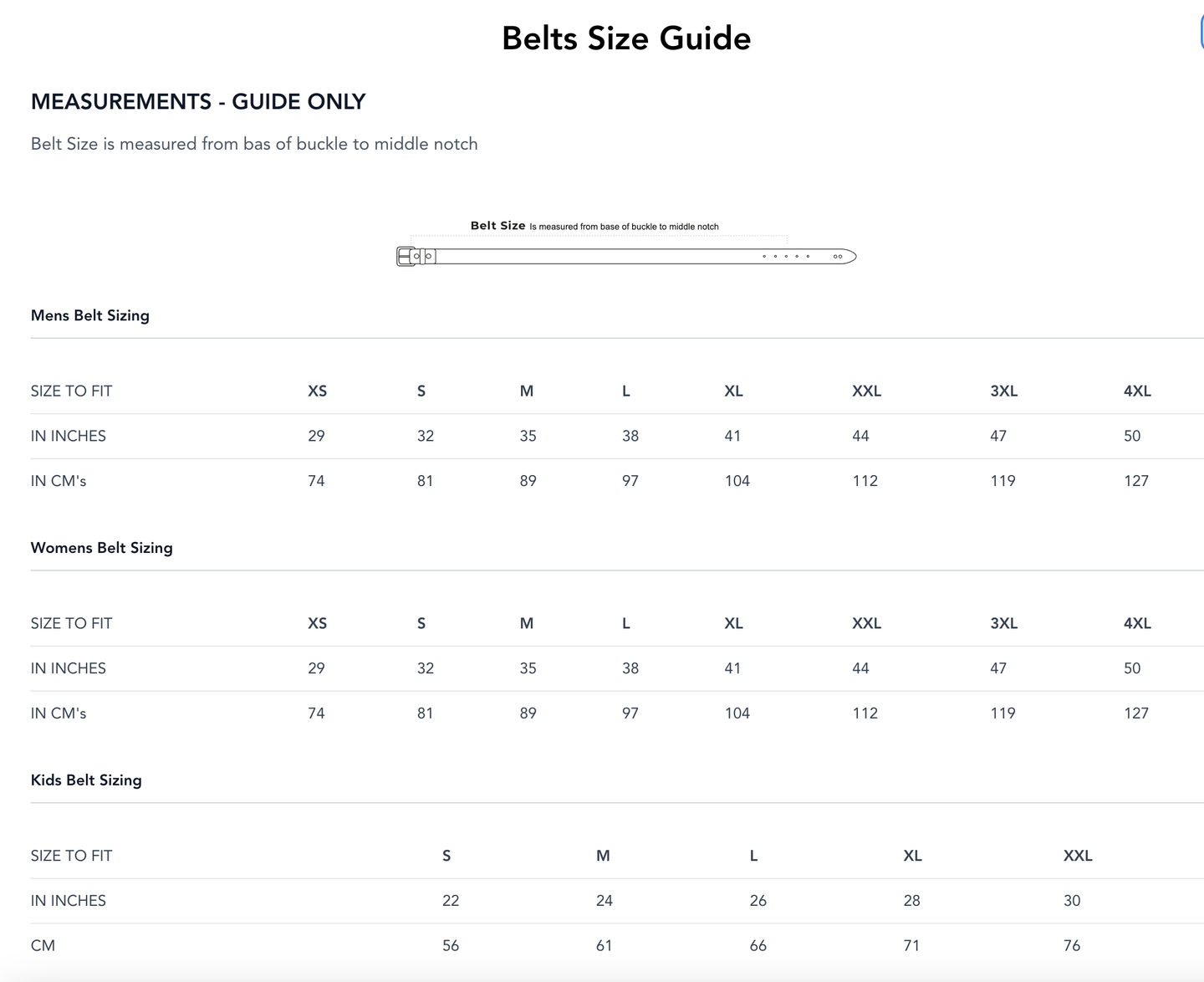Click the 3XL column header in Womens table

(x=1003, y=624)
